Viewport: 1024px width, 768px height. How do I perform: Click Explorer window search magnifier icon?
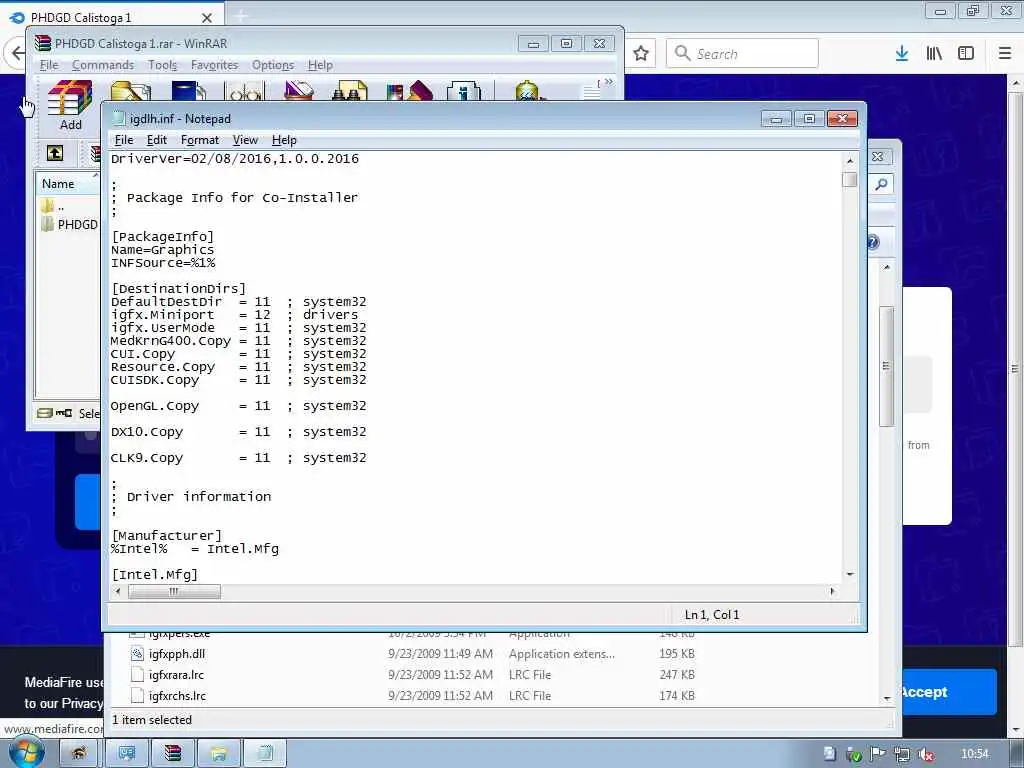coord(881,184)
